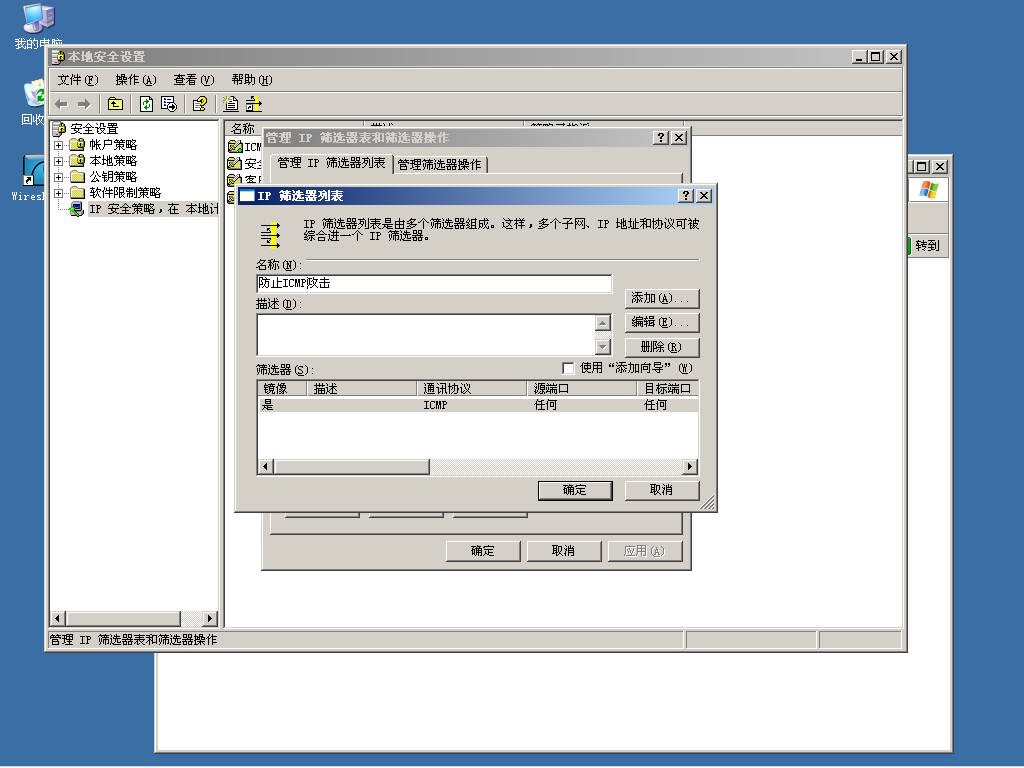
Task: Click the filter list horizontal scrollbar thumb
Action: tap(351, 466)
